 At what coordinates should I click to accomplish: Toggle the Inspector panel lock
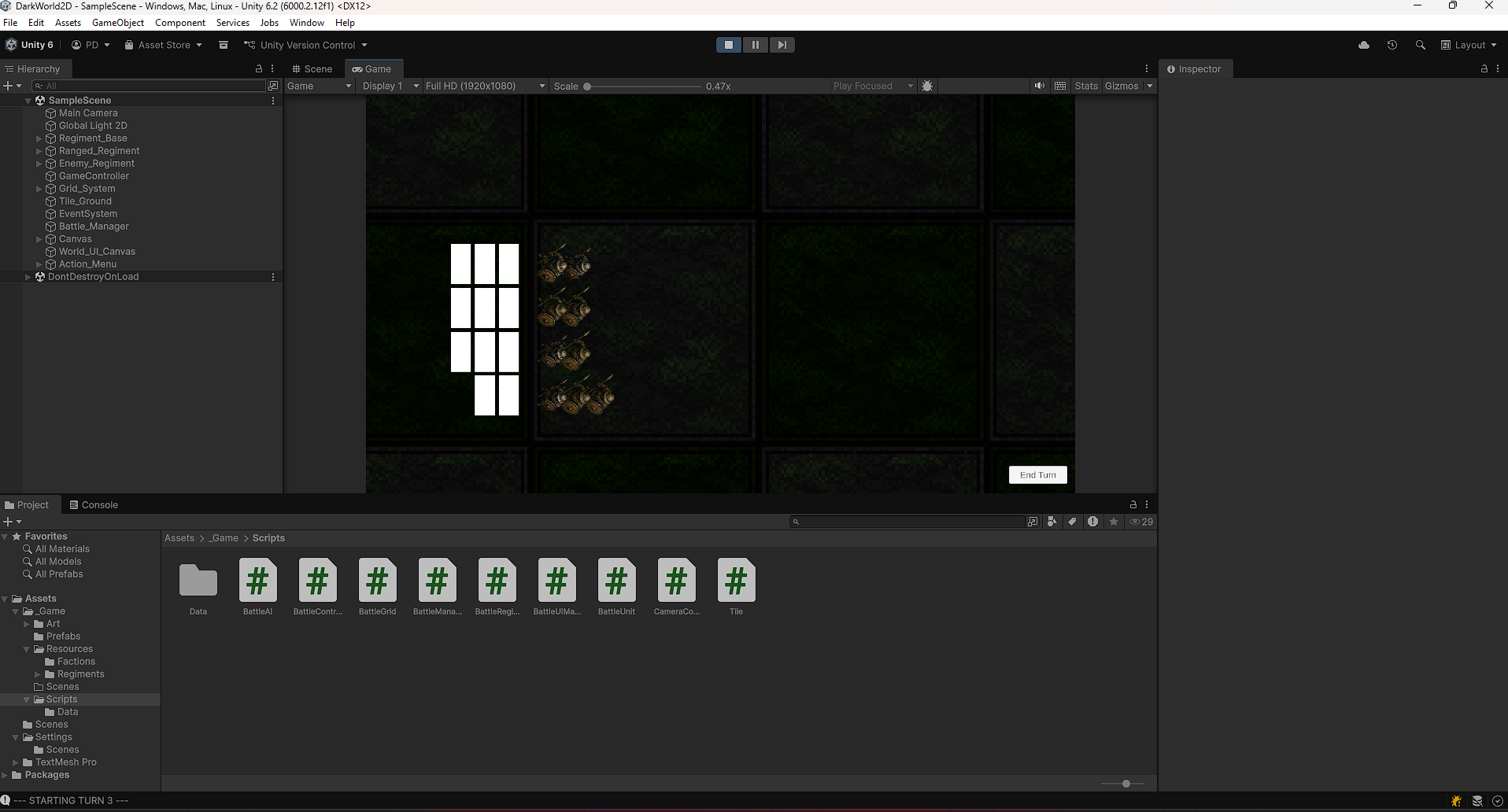(x=1484, y=68)
